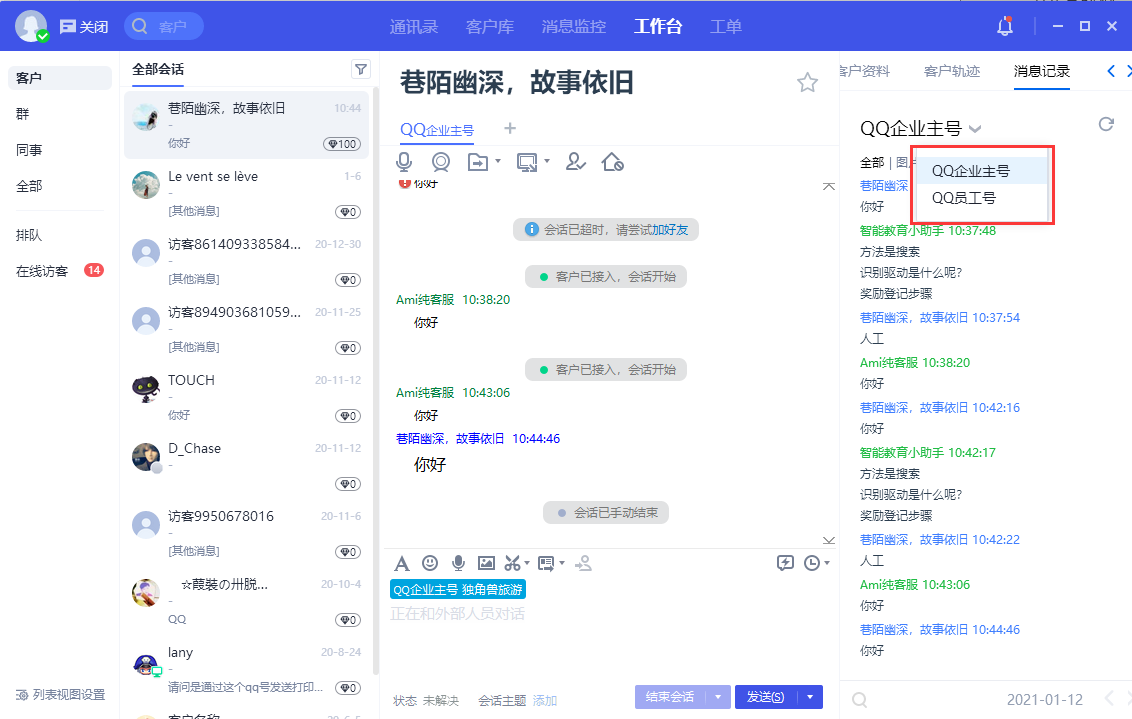Open the 通讯录 tab
Viewport: 1132px width, 719px height.
[x=414, y=27]
